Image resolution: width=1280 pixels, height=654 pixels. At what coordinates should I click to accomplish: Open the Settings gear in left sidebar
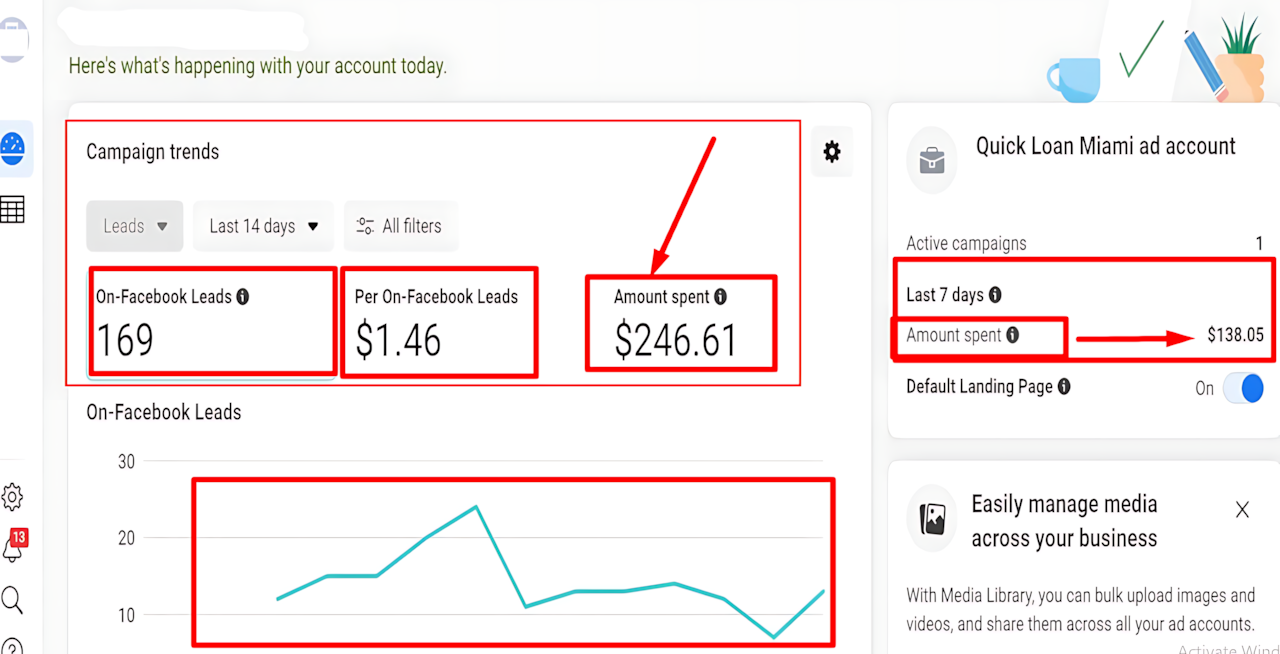click(x=12, y=496)
